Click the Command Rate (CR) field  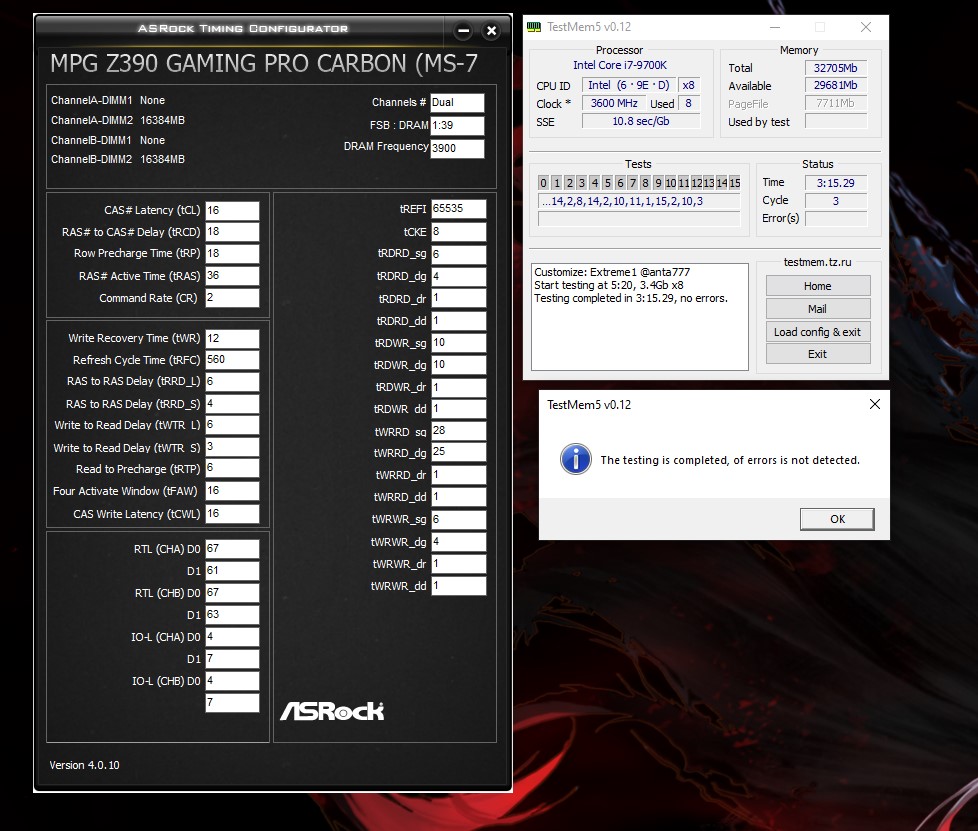pyautogui.click(x=232, y=298)
